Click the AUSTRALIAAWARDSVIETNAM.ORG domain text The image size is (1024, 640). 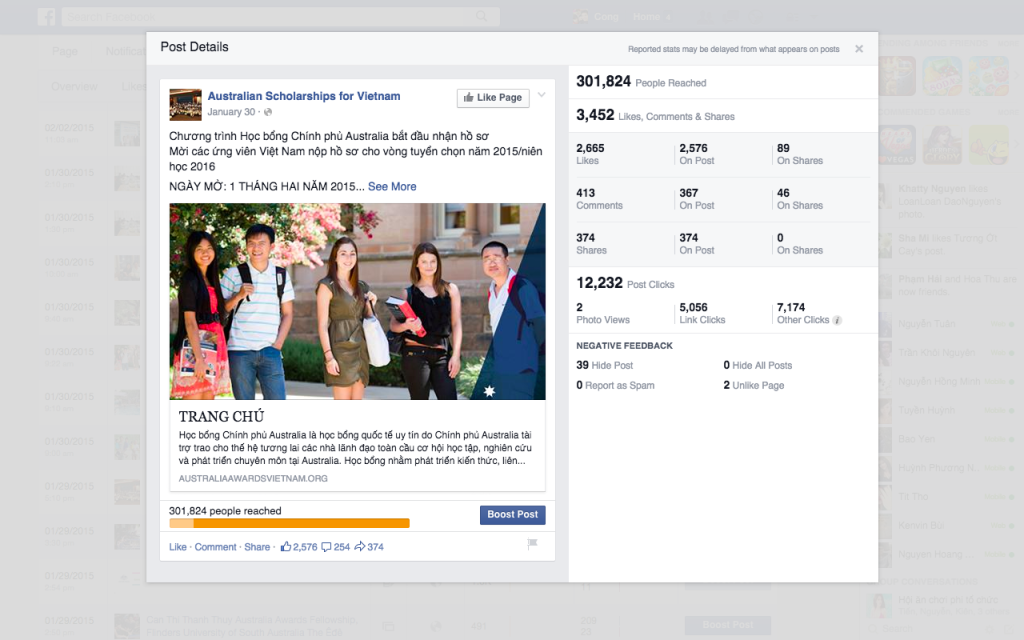253,478
